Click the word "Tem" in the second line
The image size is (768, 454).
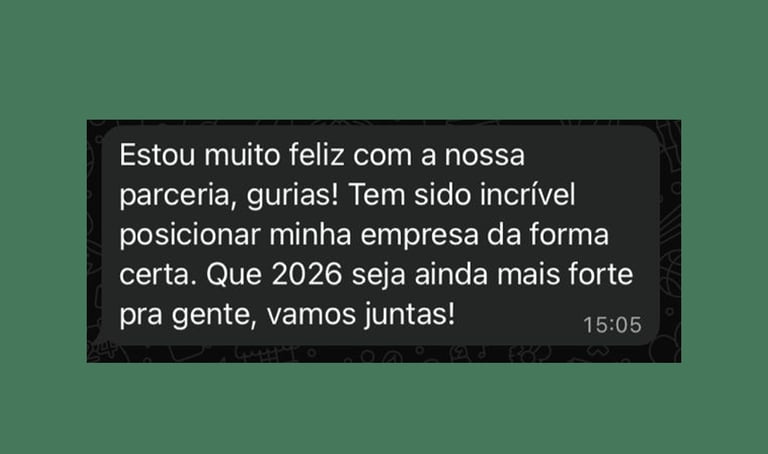click(x=376, y=195)
